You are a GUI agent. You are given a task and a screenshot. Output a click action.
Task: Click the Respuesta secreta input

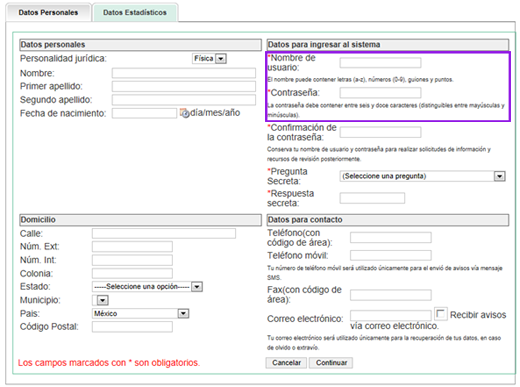372,198
